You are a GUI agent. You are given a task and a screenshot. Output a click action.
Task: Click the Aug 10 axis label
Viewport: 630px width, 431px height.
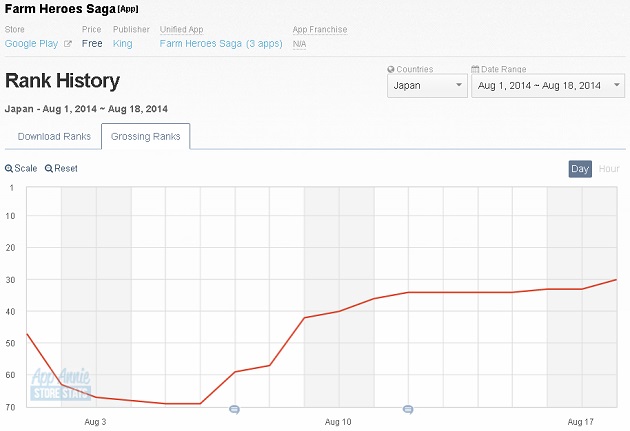point(338,422)
